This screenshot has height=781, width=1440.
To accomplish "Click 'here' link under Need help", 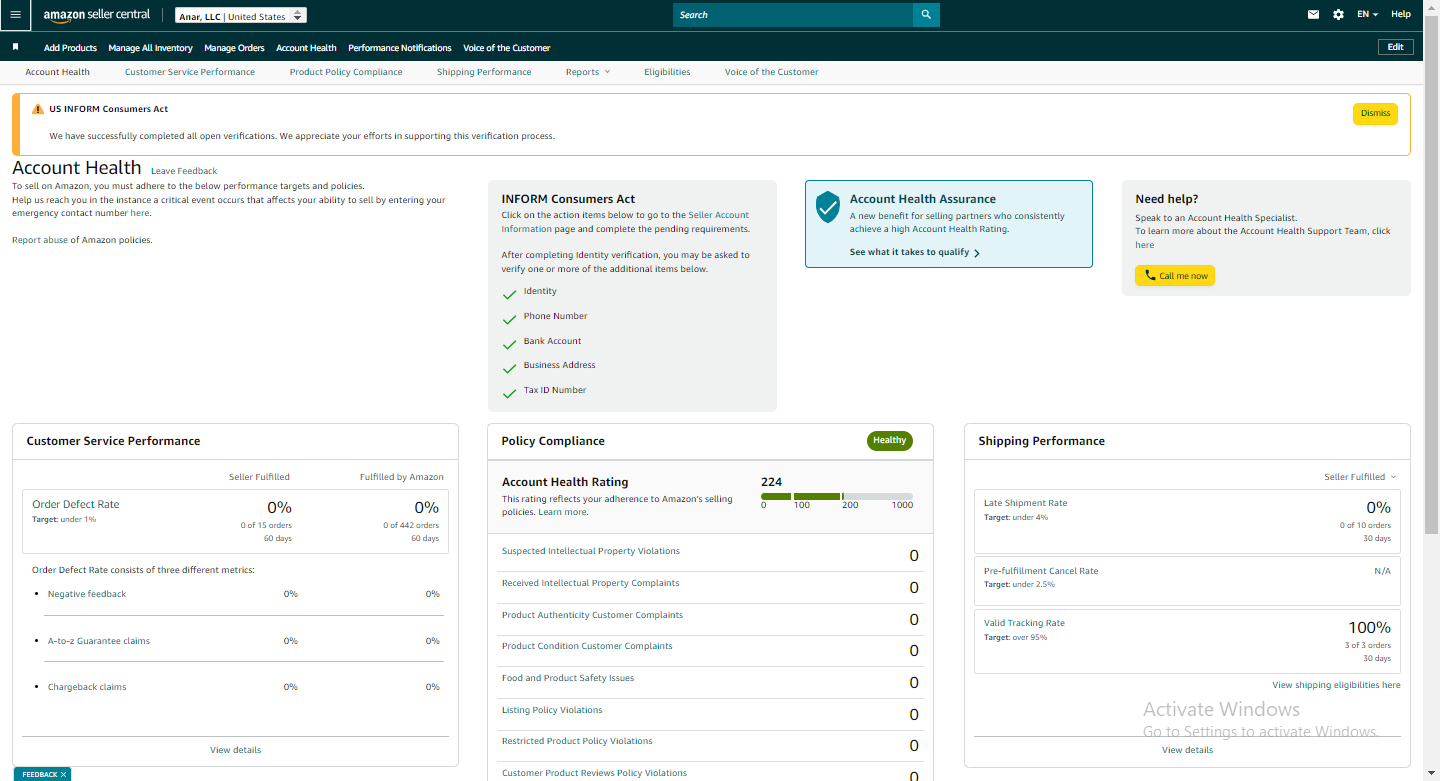I will click(x=1144, y=245).
